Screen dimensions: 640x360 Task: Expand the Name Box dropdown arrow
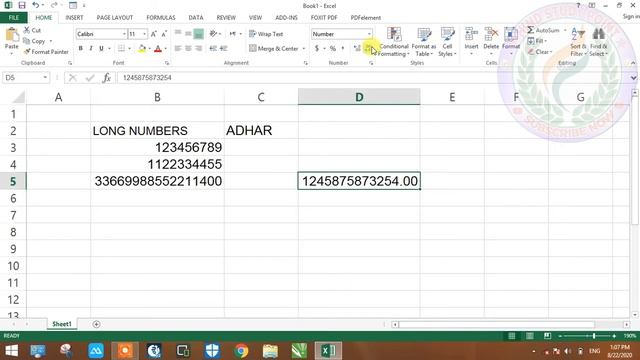tap(45, 78)
